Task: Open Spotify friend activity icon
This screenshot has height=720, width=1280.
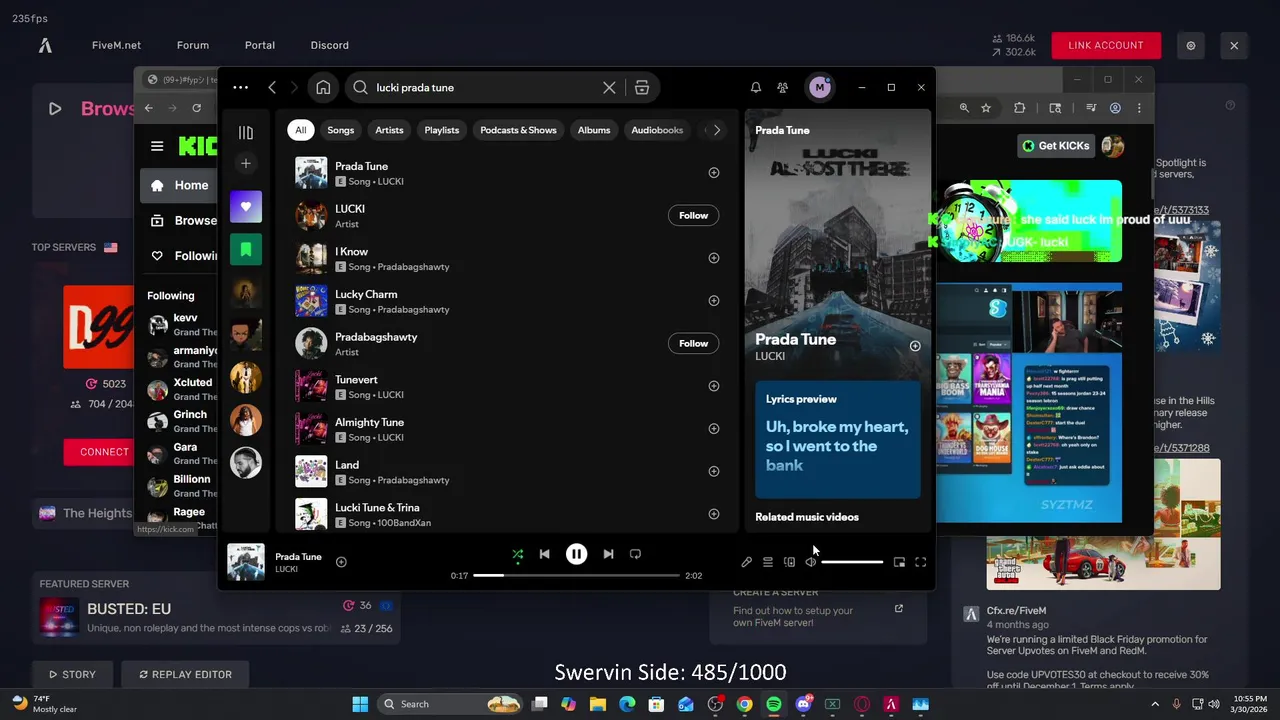Action: [783, 88]
